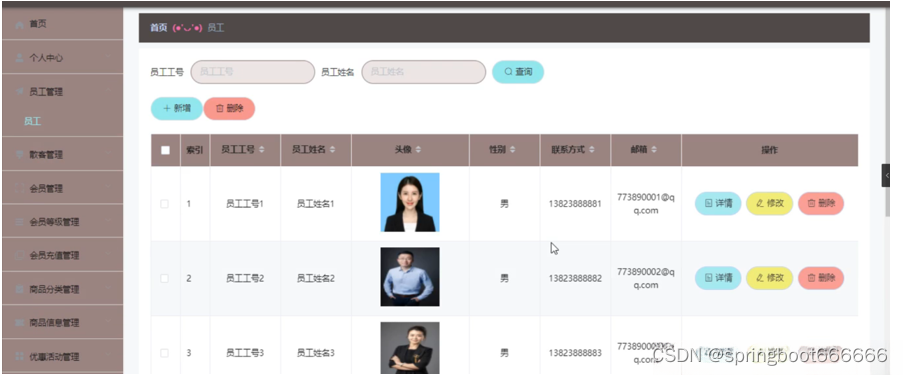The width and height of the screenshot is (903, 375).
Task: Sort by the 联系方式 column arrows
Action: pyautogui.click(x=592, y=150)
